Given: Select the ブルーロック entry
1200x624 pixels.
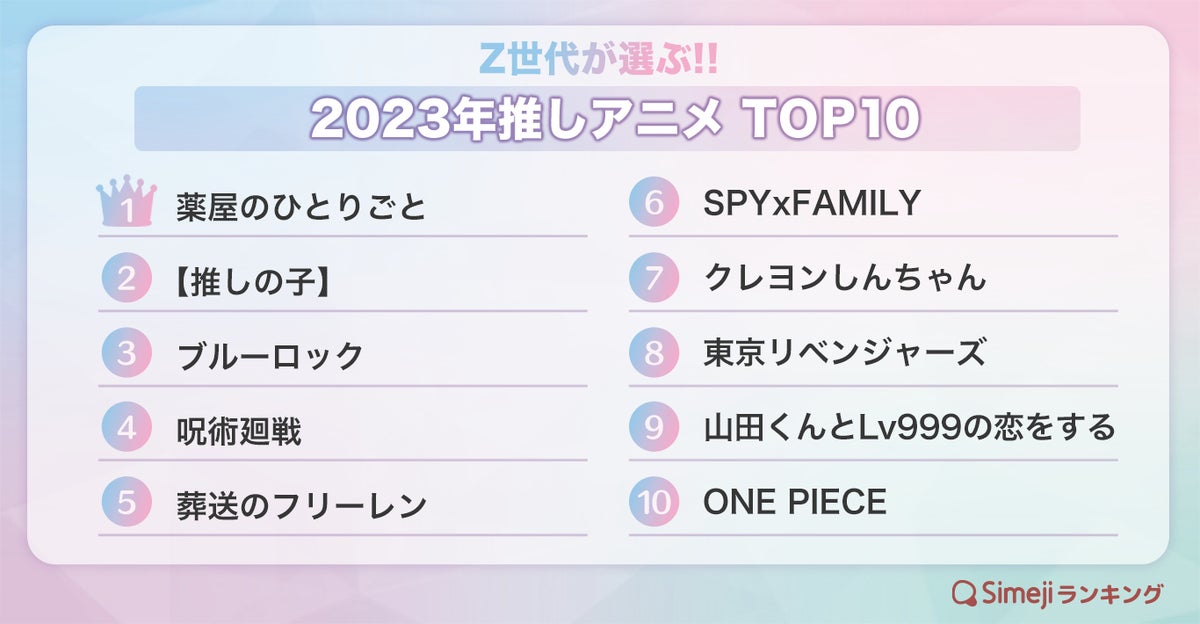Looking at the screenshot, I should pyautogui.click(x=268, y=355).
